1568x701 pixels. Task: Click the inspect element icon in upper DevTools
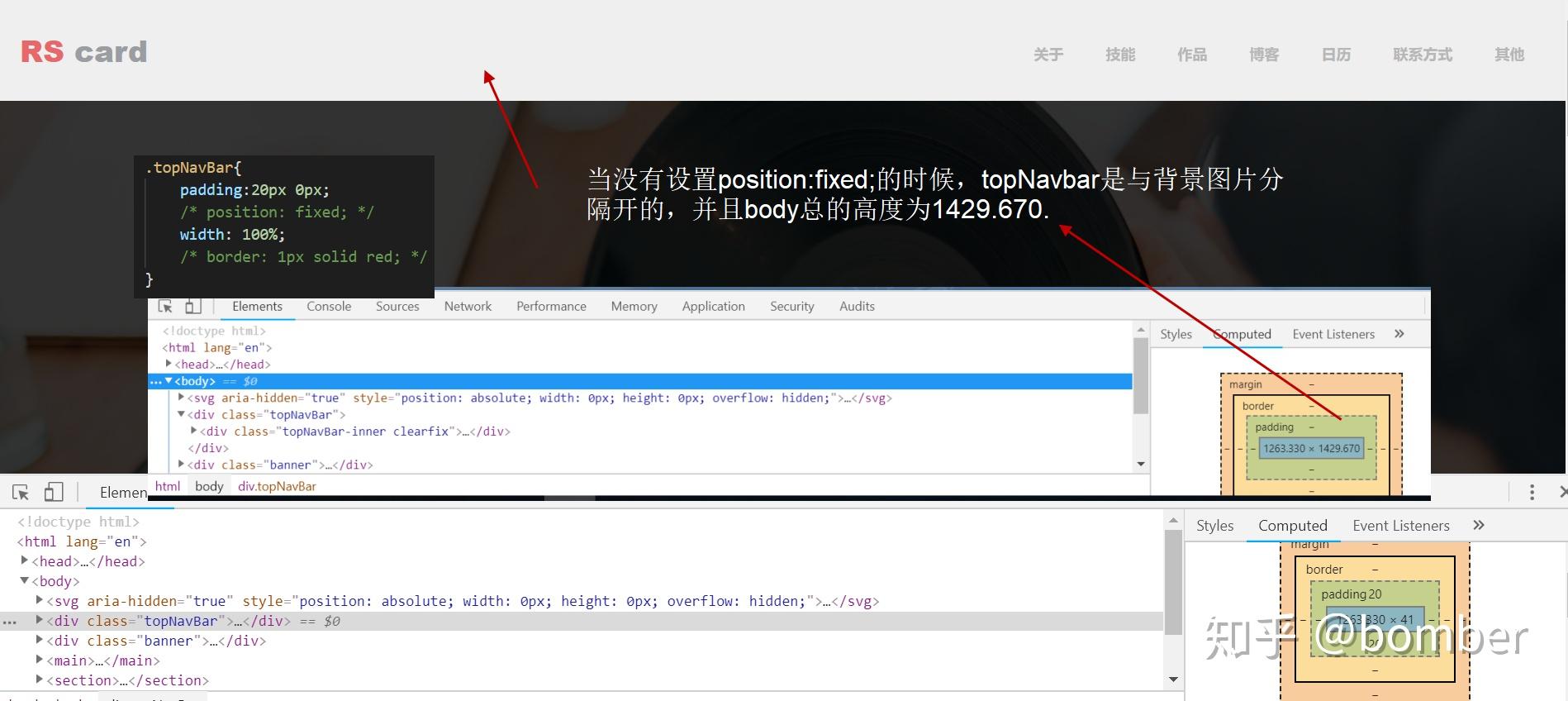click(x=165, y=306)
